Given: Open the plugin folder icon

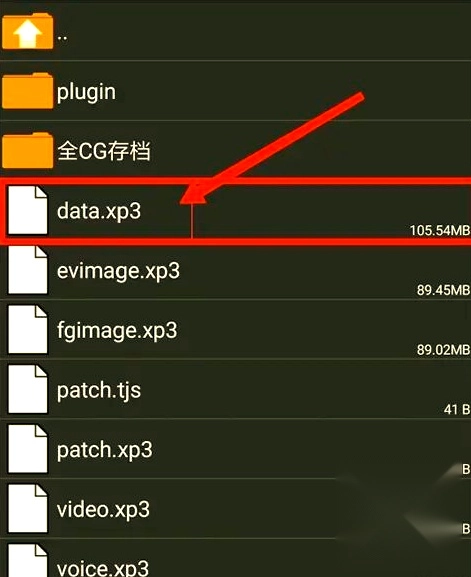Looking at the screenshot, I should tap(28, 91).
